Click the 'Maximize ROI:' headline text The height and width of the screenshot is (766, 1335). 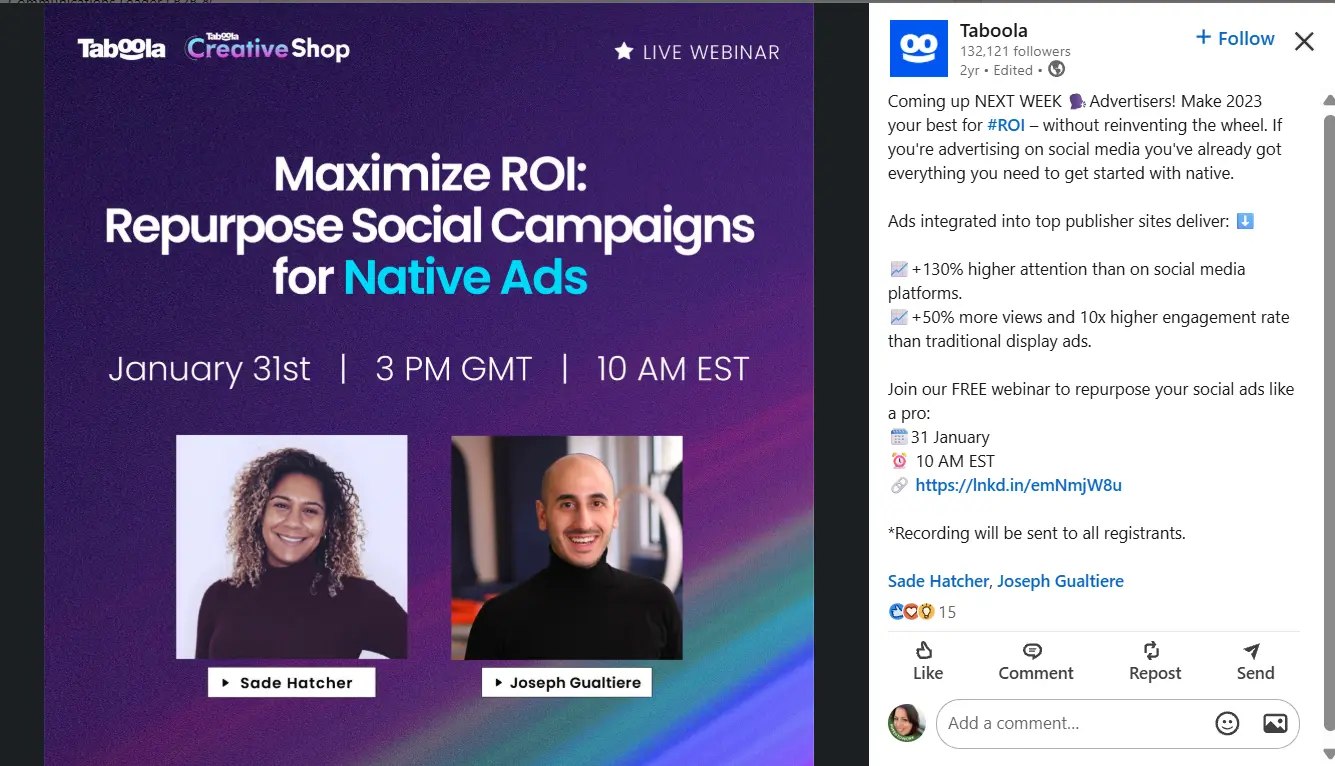(430, 174)
